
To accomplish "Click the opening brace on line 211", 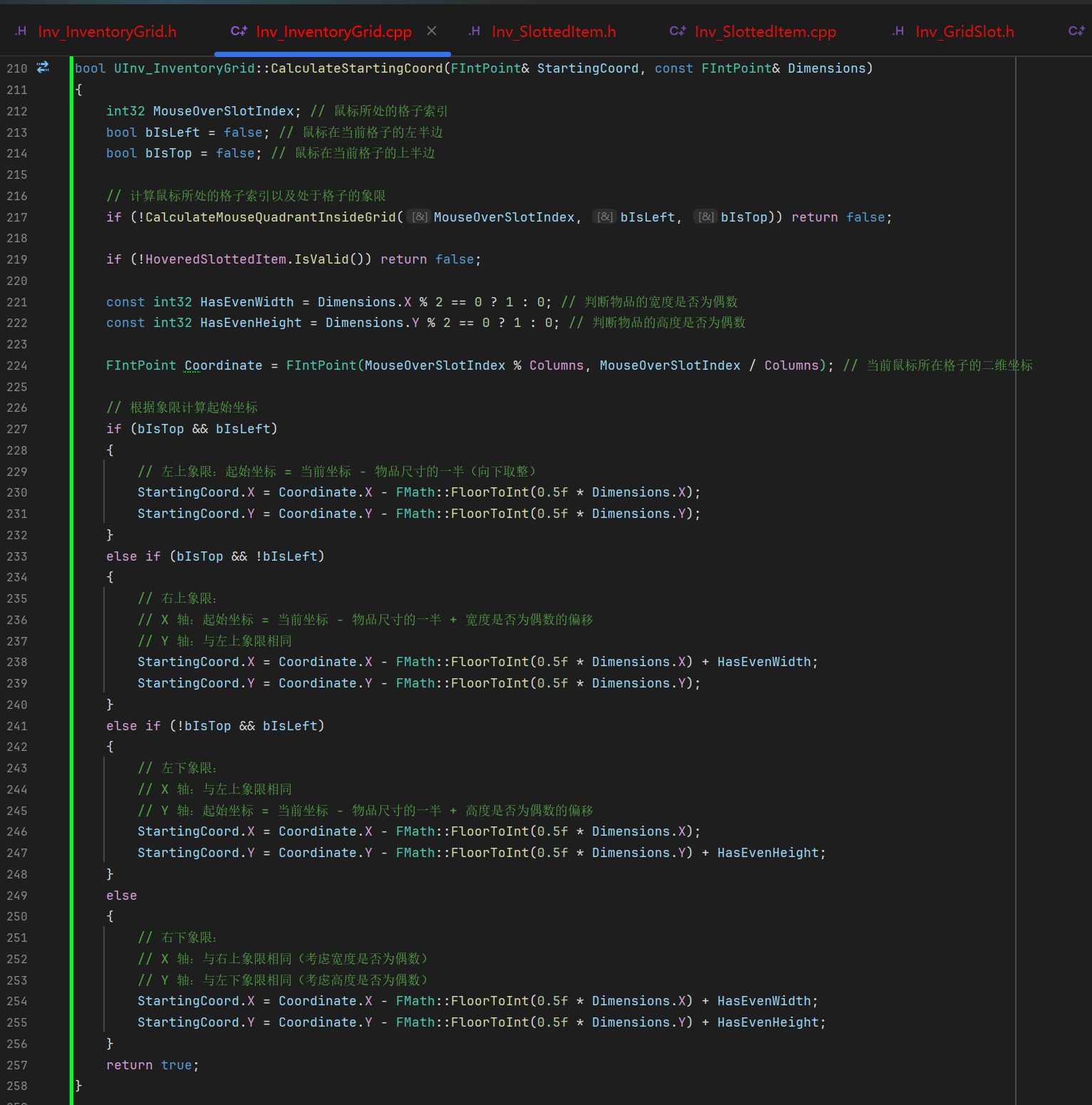I will (78, 90).
